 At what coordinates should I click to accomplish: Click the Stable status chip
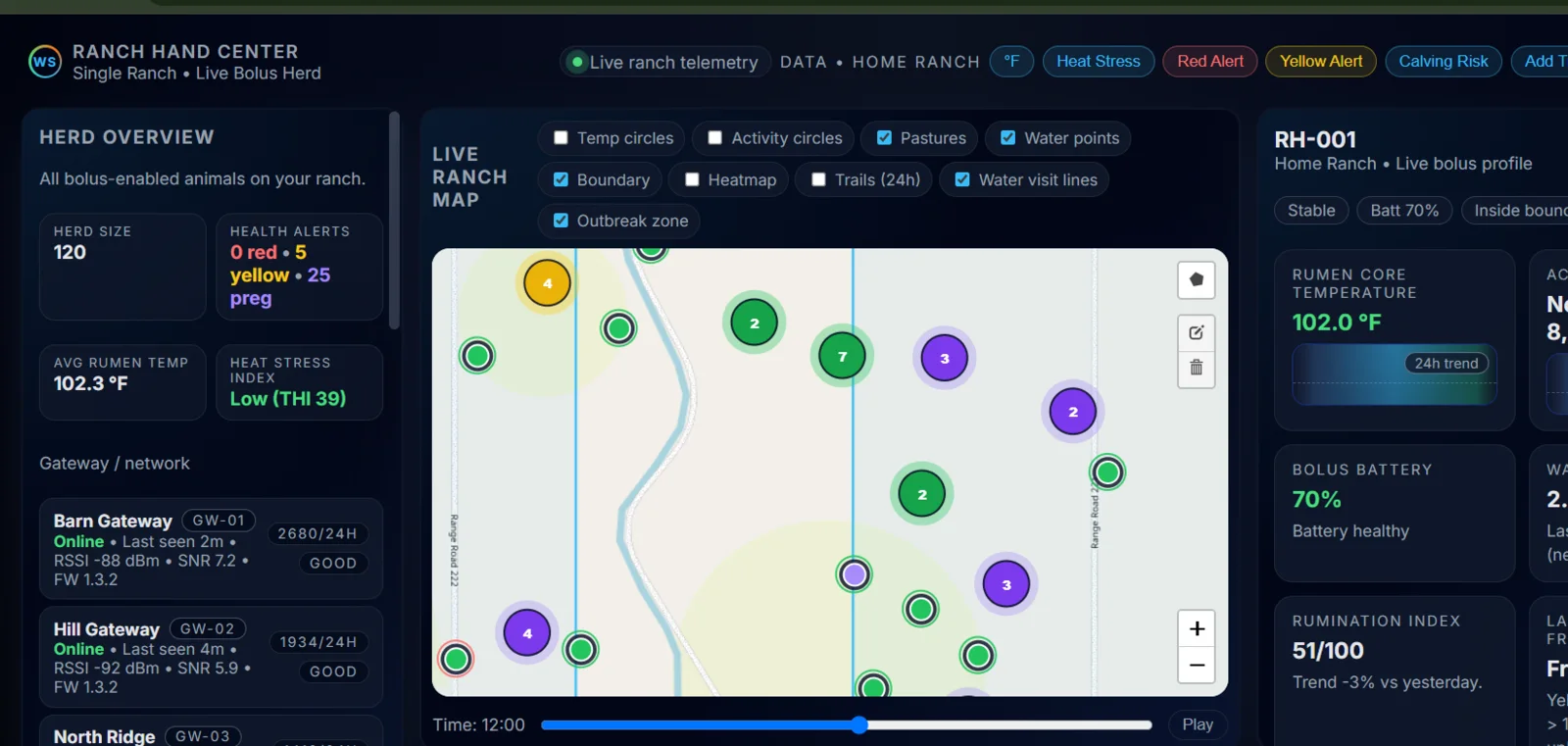1311,210
